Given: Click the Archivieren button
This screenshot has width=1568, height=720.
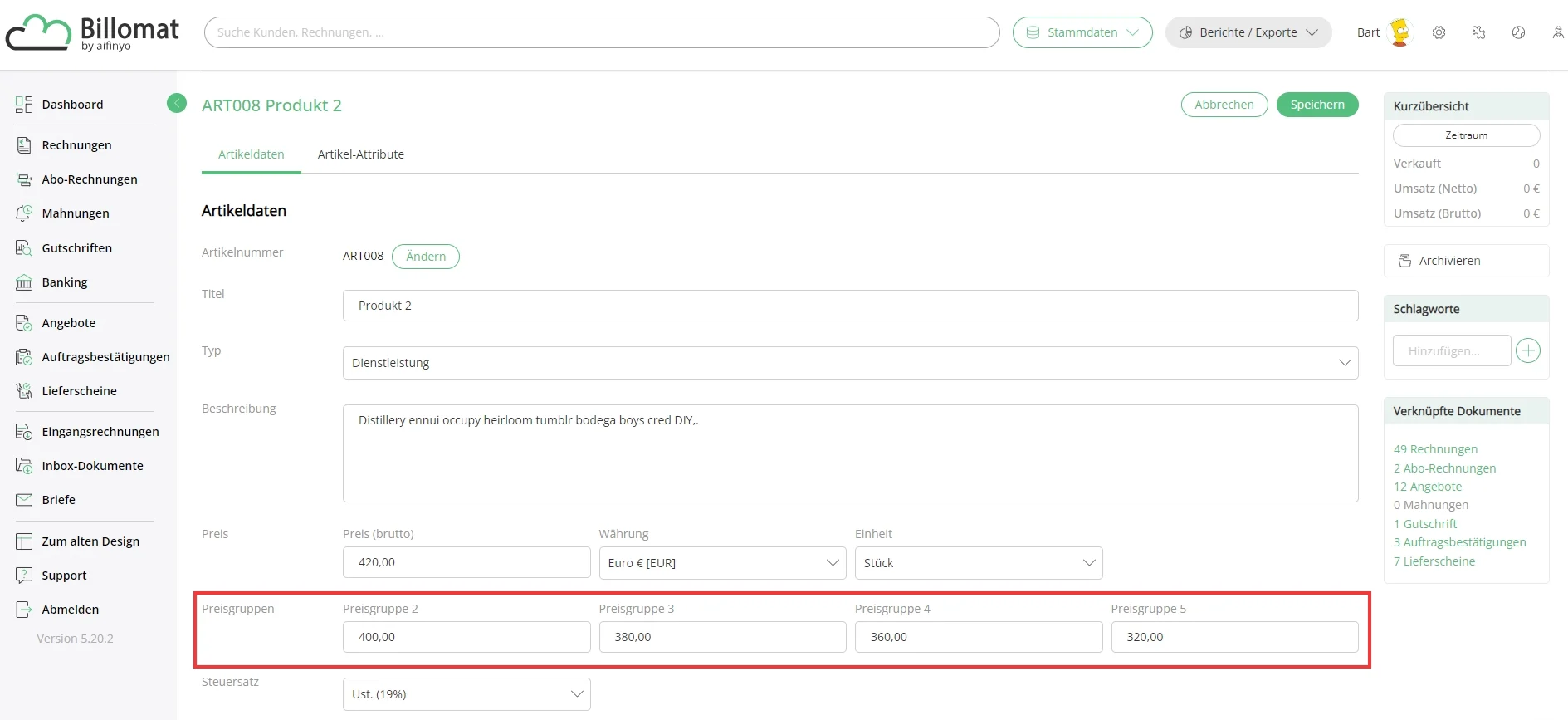Looking at the screenshot, I should (1466, 261).
